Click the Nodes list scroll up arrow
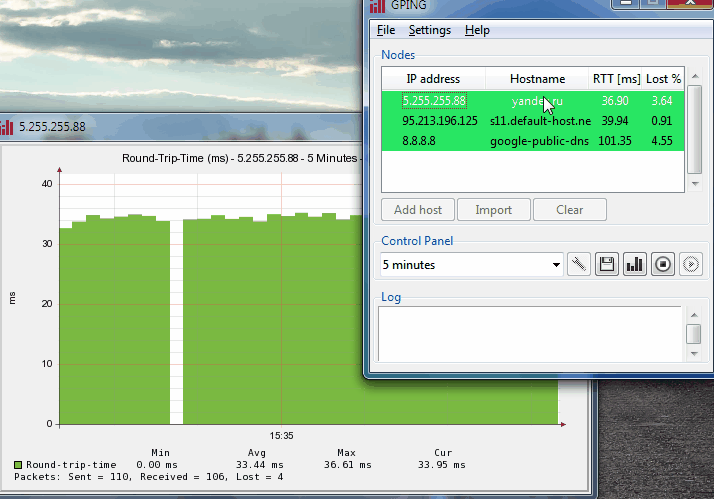Viewport: 714px width, 499px height. point(695,76)
